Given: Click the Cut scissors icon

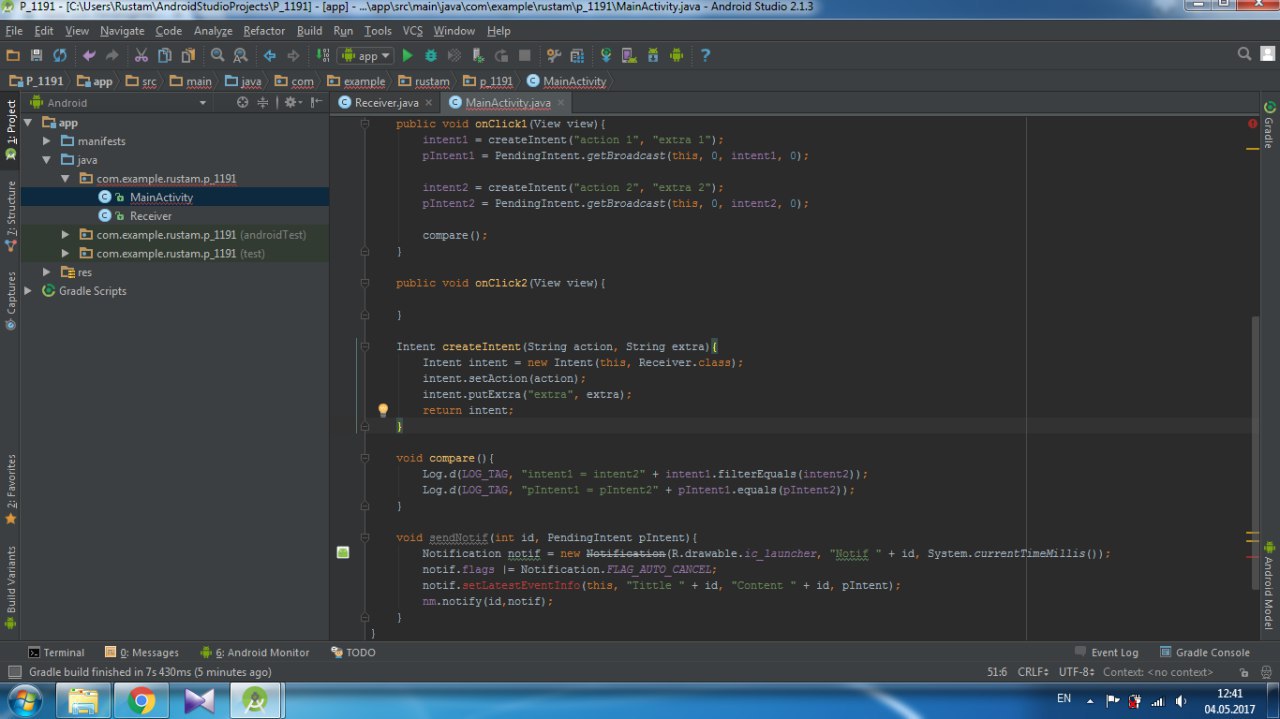Looking at the screenshot, I should point(140,56).
